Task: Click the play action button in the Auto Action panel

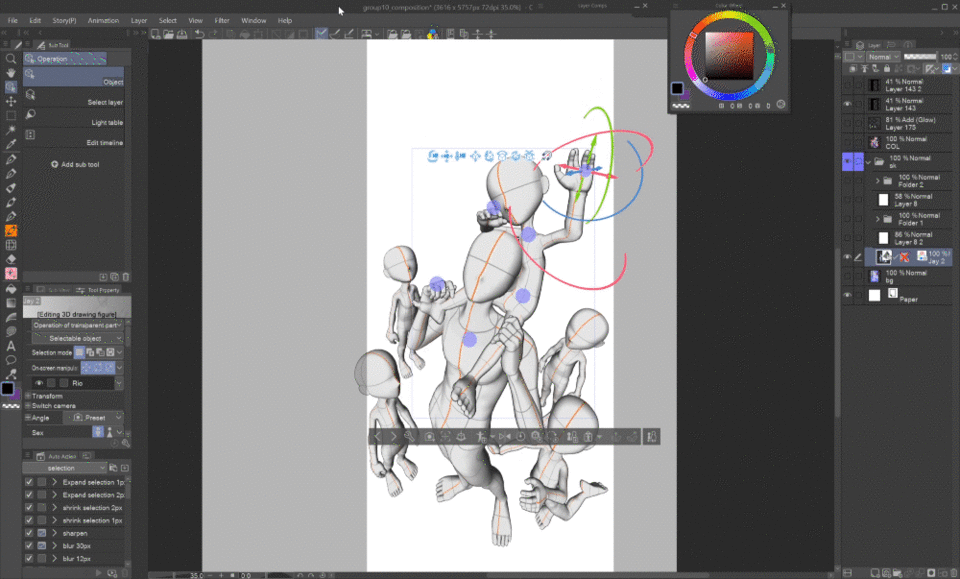Action: pyautogui.click(x=98, y=573)
